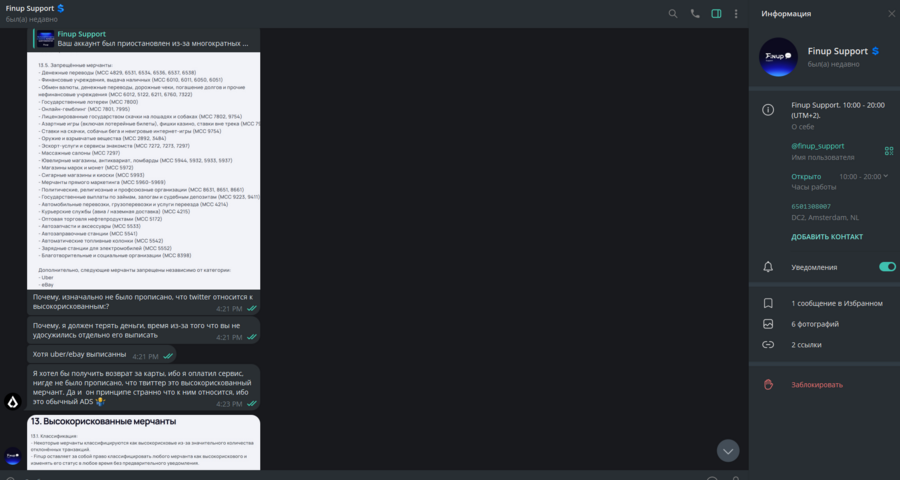Click the notifications bell icon
This screenshot has height=480, width=900.
[768, 267]
